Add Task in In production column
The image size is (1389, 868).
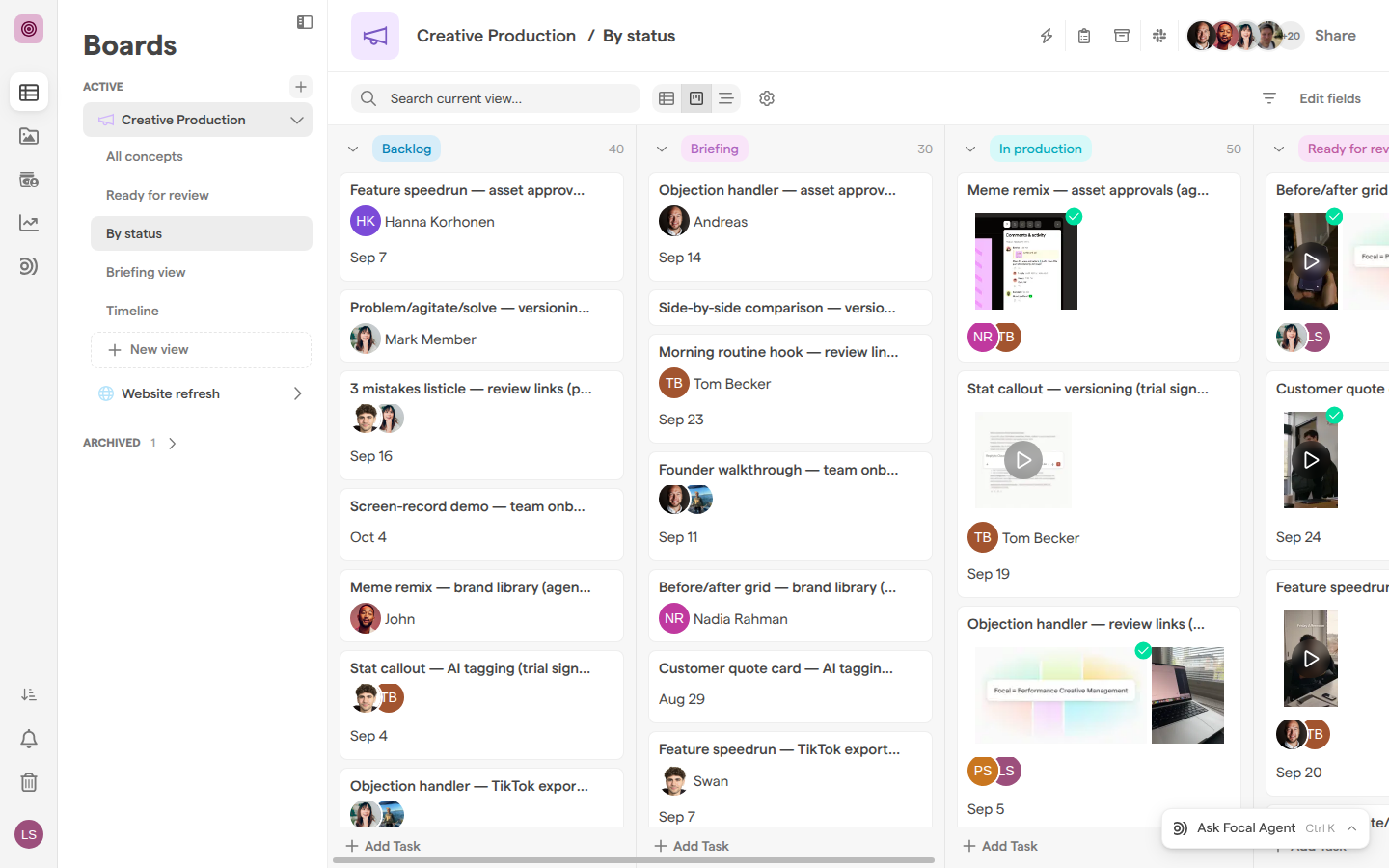tap(1001, 846)
